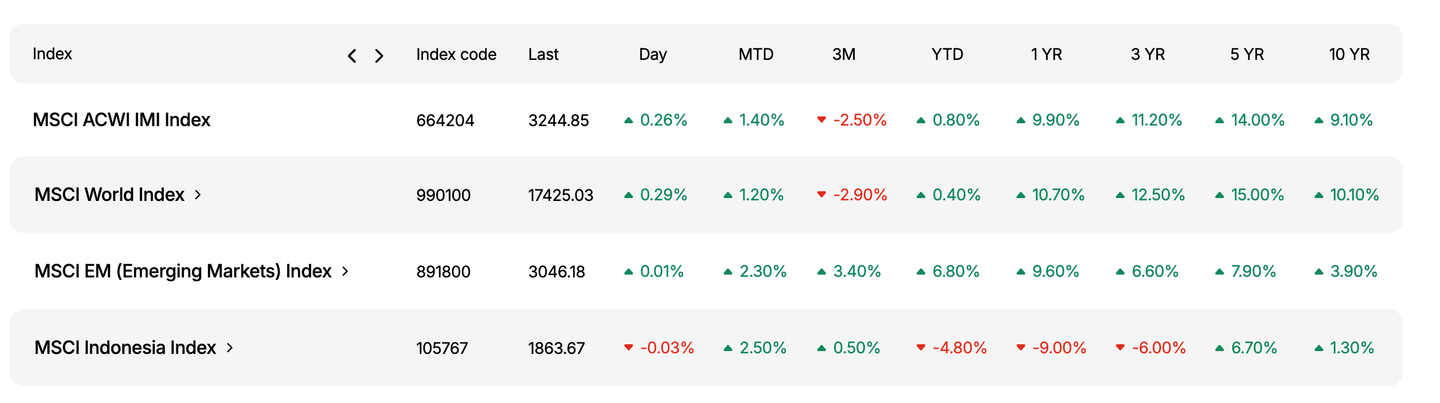Expand the MSCI EM Index chevron

(345, 271)
